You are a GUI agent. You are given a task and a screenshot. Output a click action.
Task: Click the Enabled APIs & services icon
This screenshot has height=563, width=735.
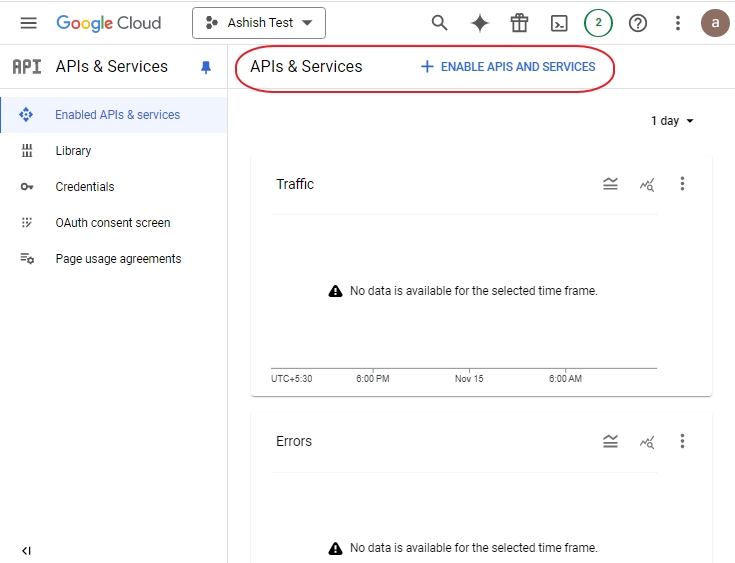pyautogui.click(x=26, y=114)
